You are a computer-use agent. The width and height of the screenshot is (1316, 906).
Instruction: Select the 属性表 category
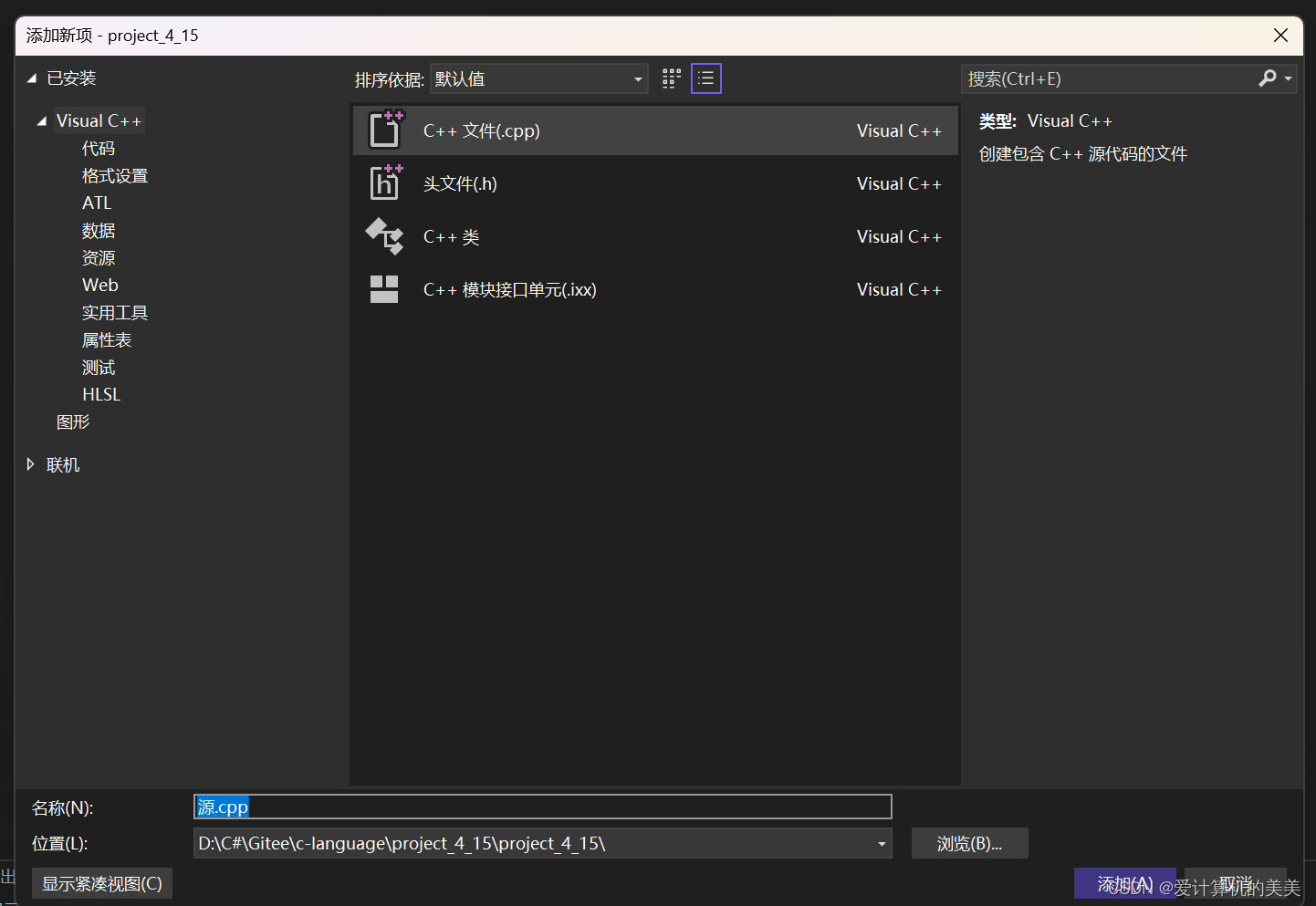(107, 339)
